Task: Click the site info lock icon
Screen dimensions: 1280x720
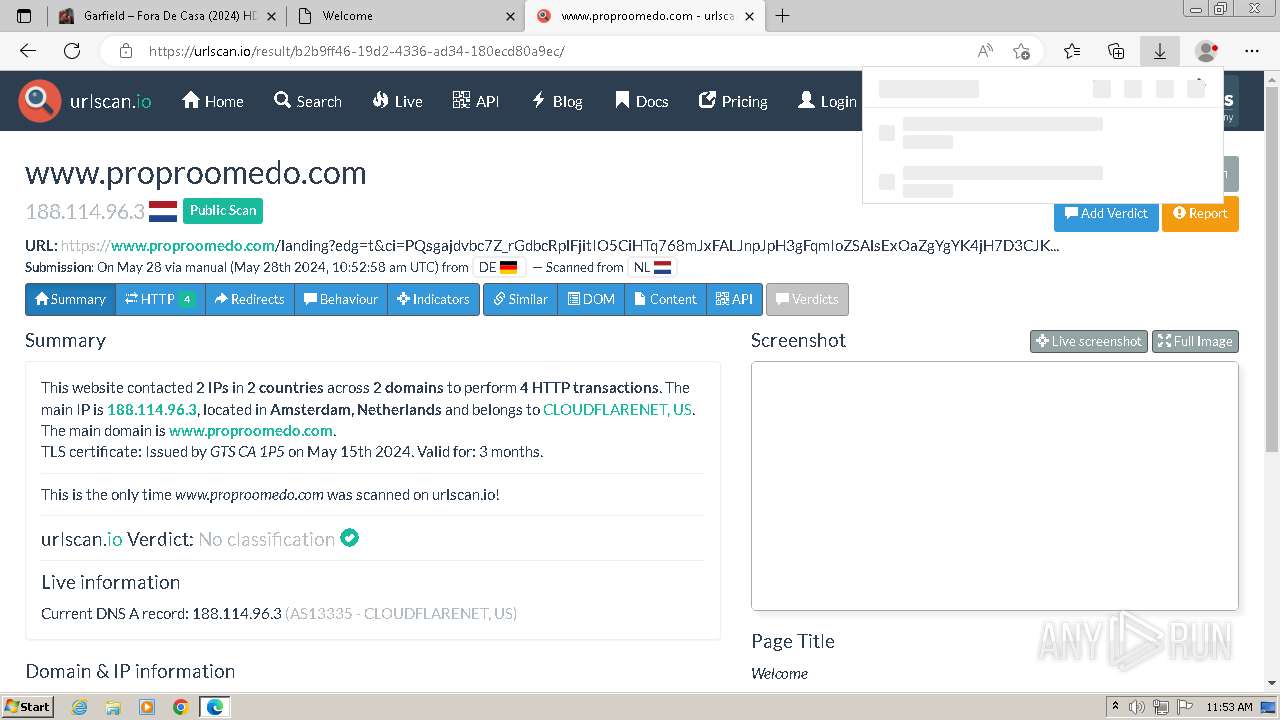Action: [125, 51]
